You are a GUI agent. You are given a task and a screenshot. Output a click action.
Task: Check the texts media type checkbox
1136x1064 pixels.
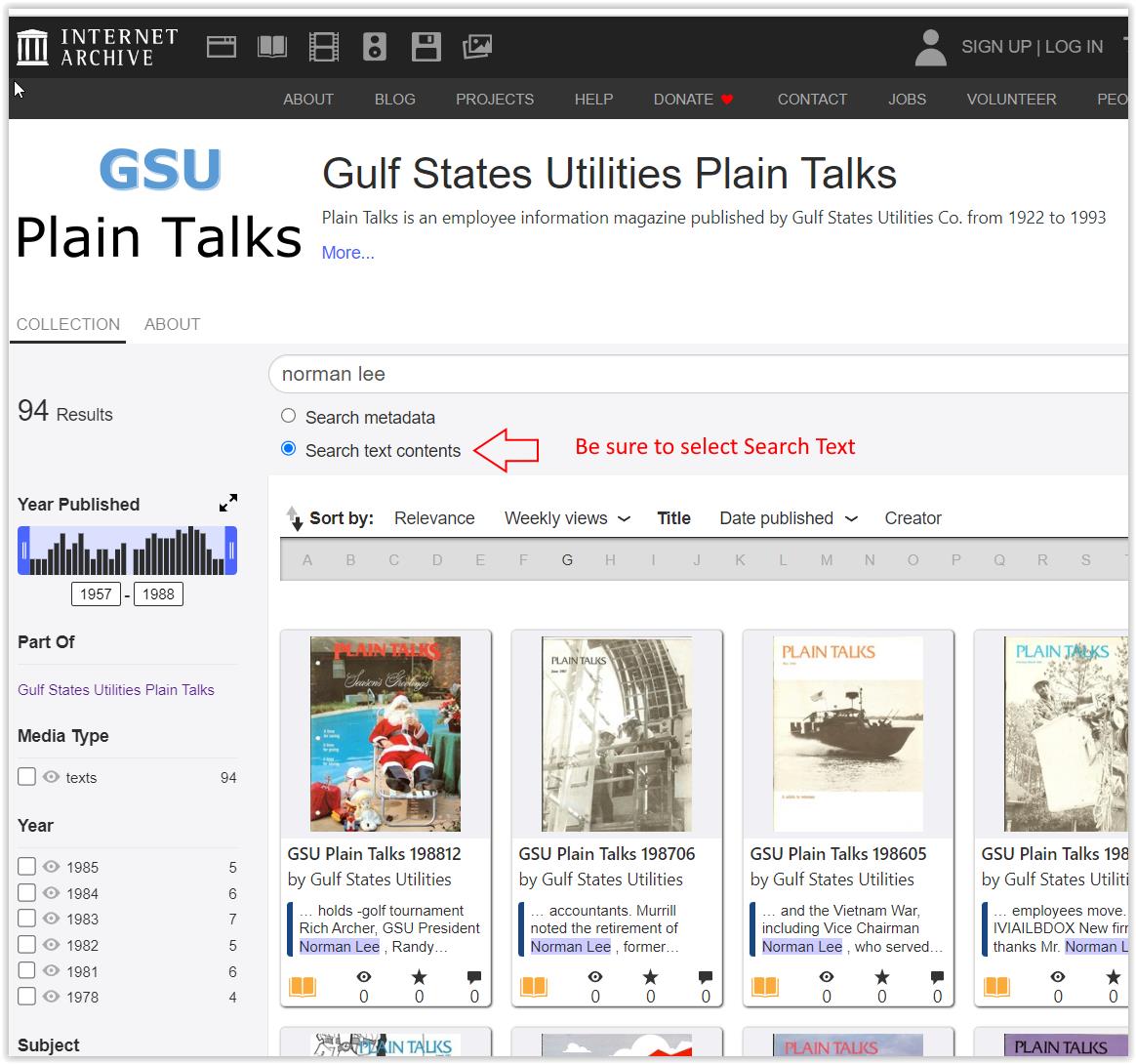[x=26, y=777]
